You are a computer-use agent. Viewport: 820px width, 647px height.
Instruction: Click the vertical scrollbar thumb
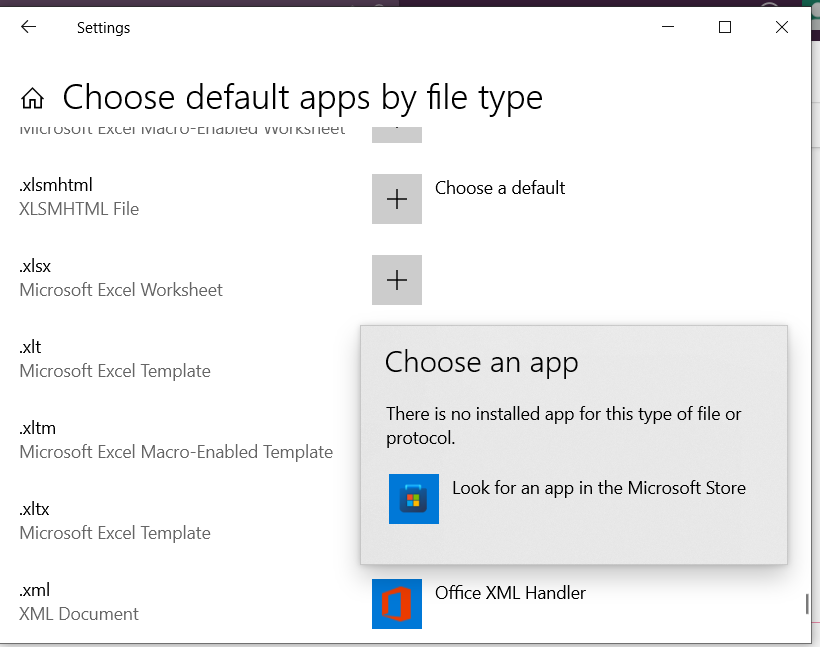[806, 604]
